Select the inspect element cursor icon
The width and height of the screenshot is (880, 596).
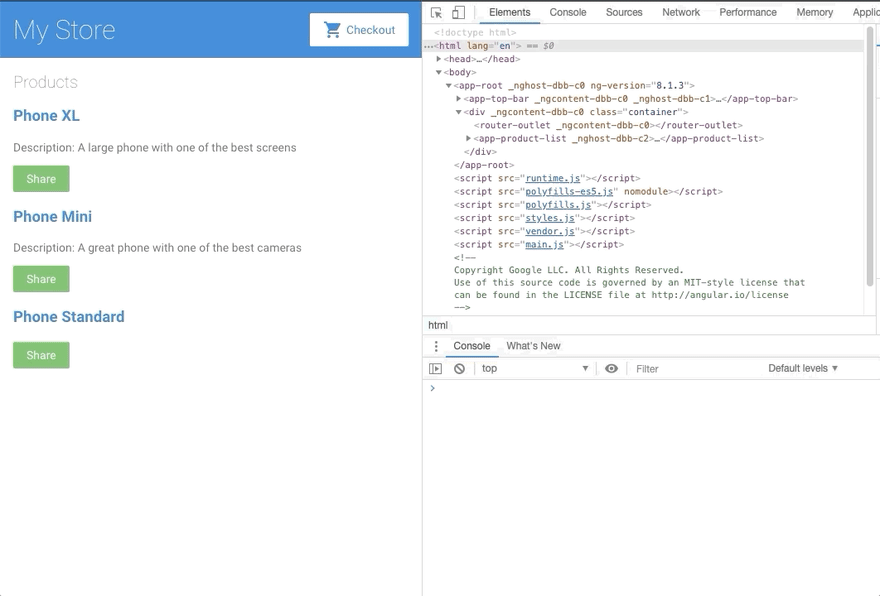[436, 12]
